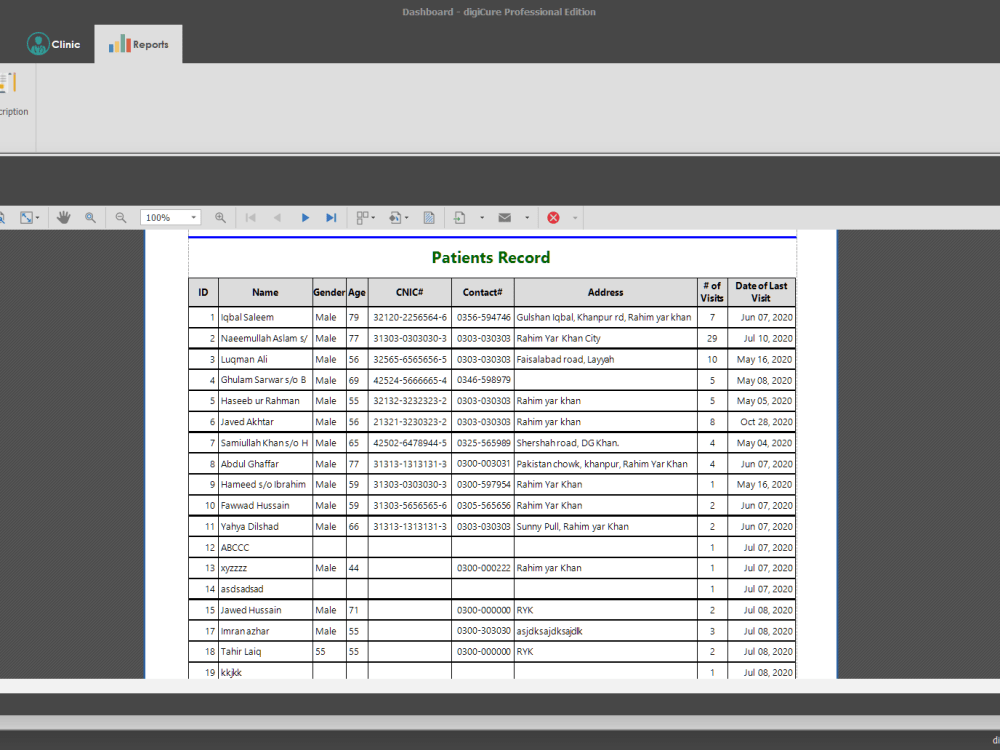This screenshot has height=750, width=1000.
Task: Click the zoom in magnifier icon
Action: 220,217
